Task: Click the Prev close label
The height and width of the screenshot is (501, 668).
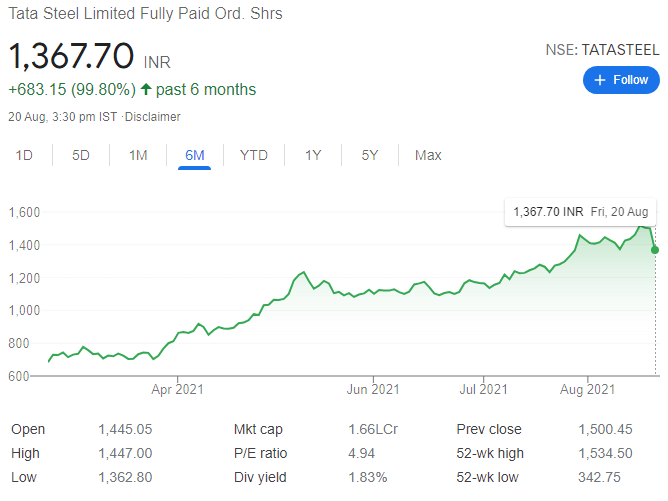Action: 489,429
